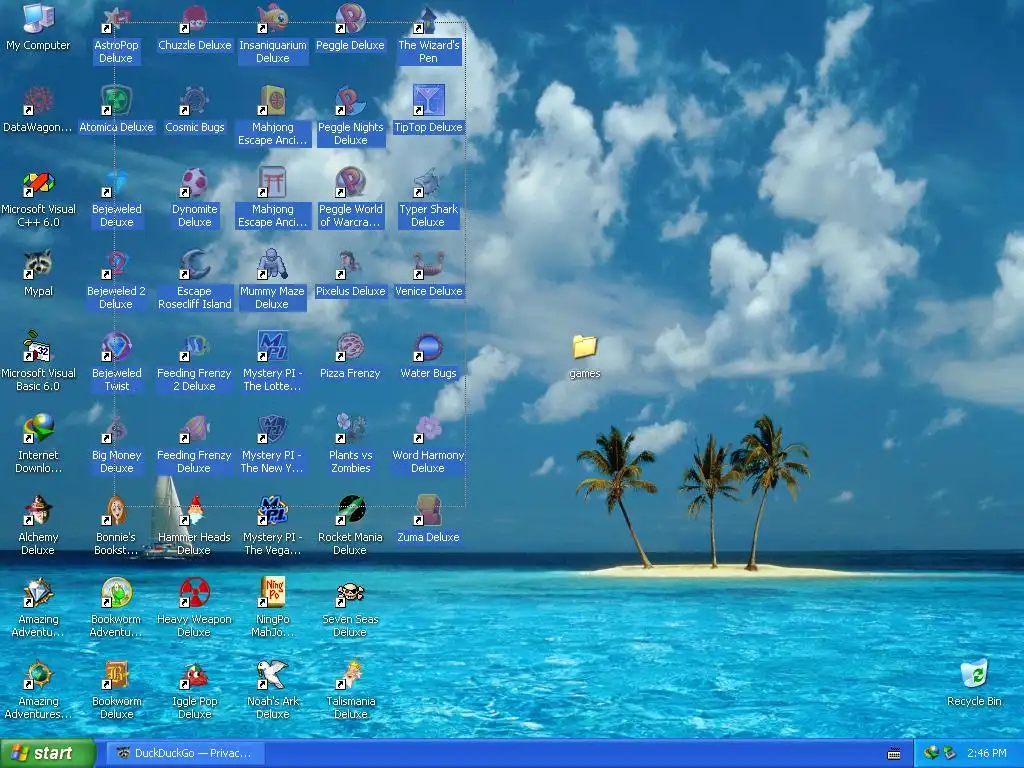Select the games folder on desktop
Image resolution: width=1024 pixels, height=768 pixels.
[x=584, y=347]
